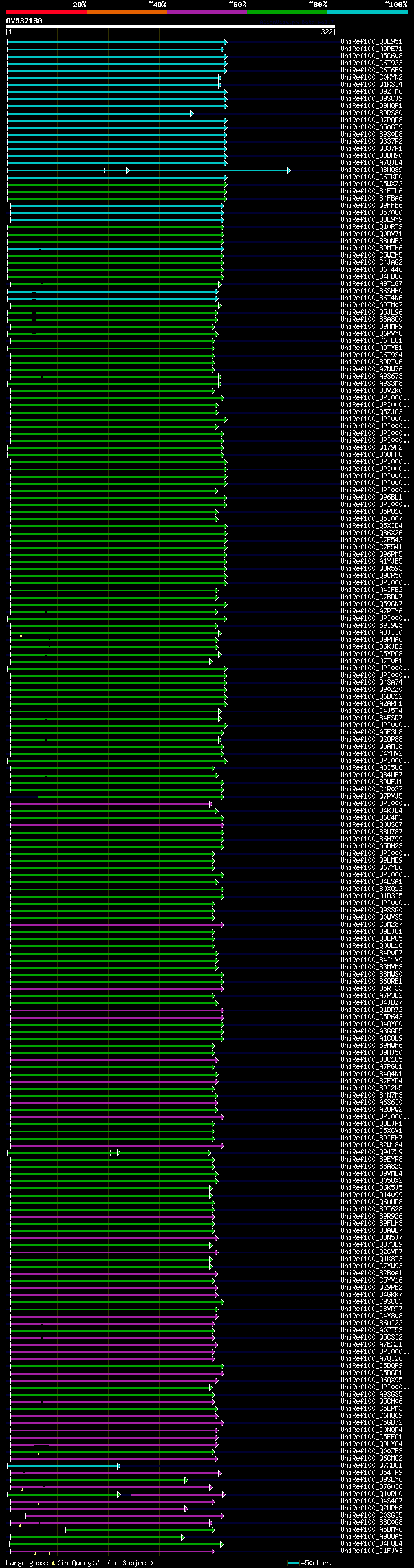The height and width of the screenshot is (1568, 414).
Task: Select the UniRef100_A9UWA5 label
Action: (371, 1537)
